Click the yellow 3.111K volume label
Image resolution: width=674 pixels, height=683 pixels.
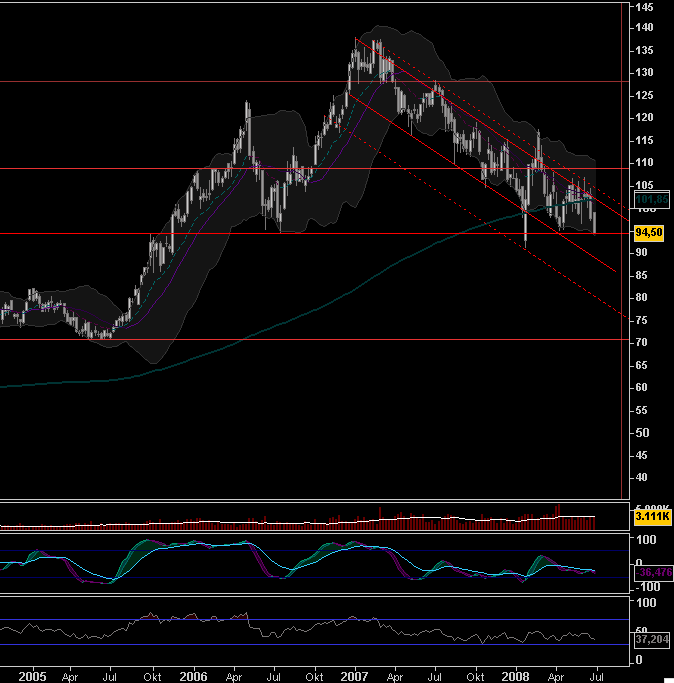(x=652, y=516)
